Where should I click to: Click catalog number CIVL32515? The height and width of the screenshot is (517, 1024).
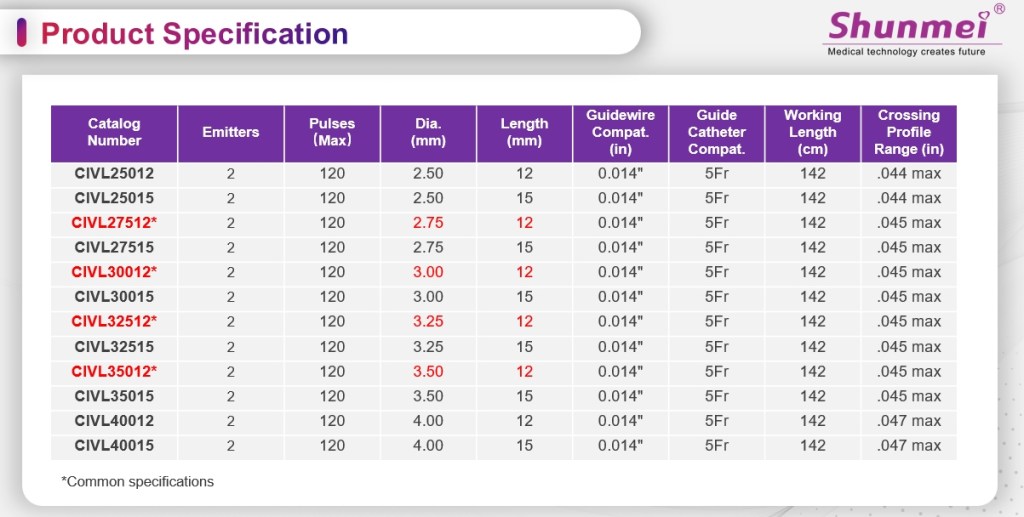(114, 347)
